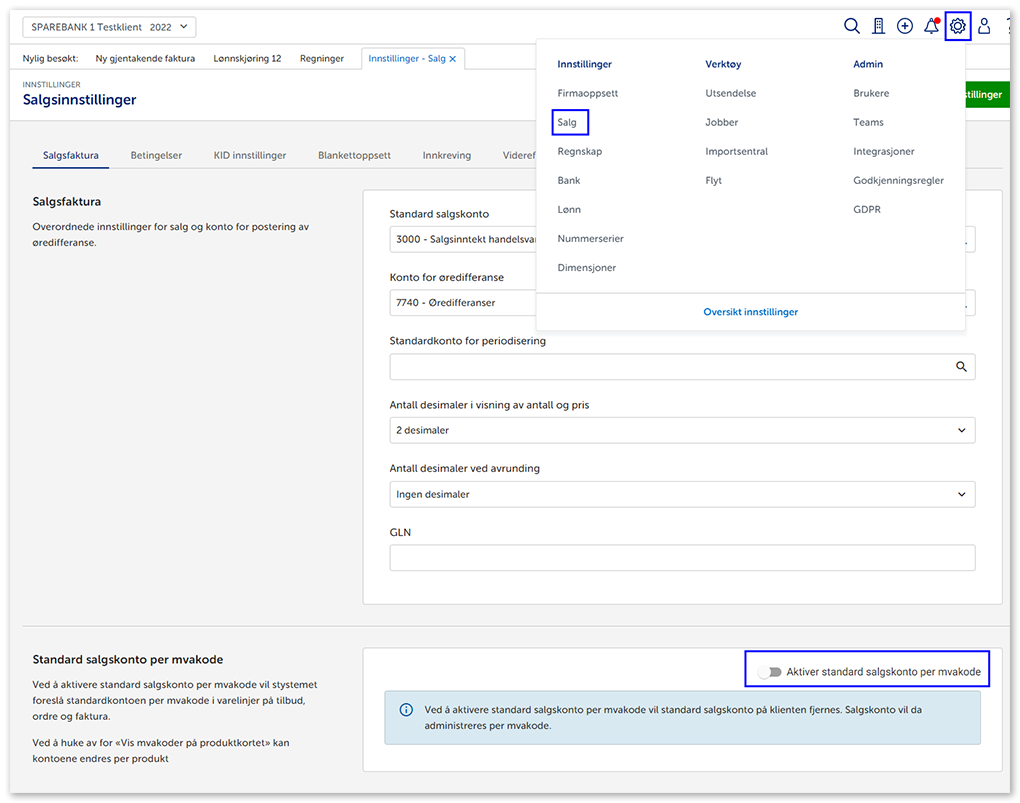Click search icon in Standardkonto for periodisering
1020x803 pixels.
(x=961, y=367)
